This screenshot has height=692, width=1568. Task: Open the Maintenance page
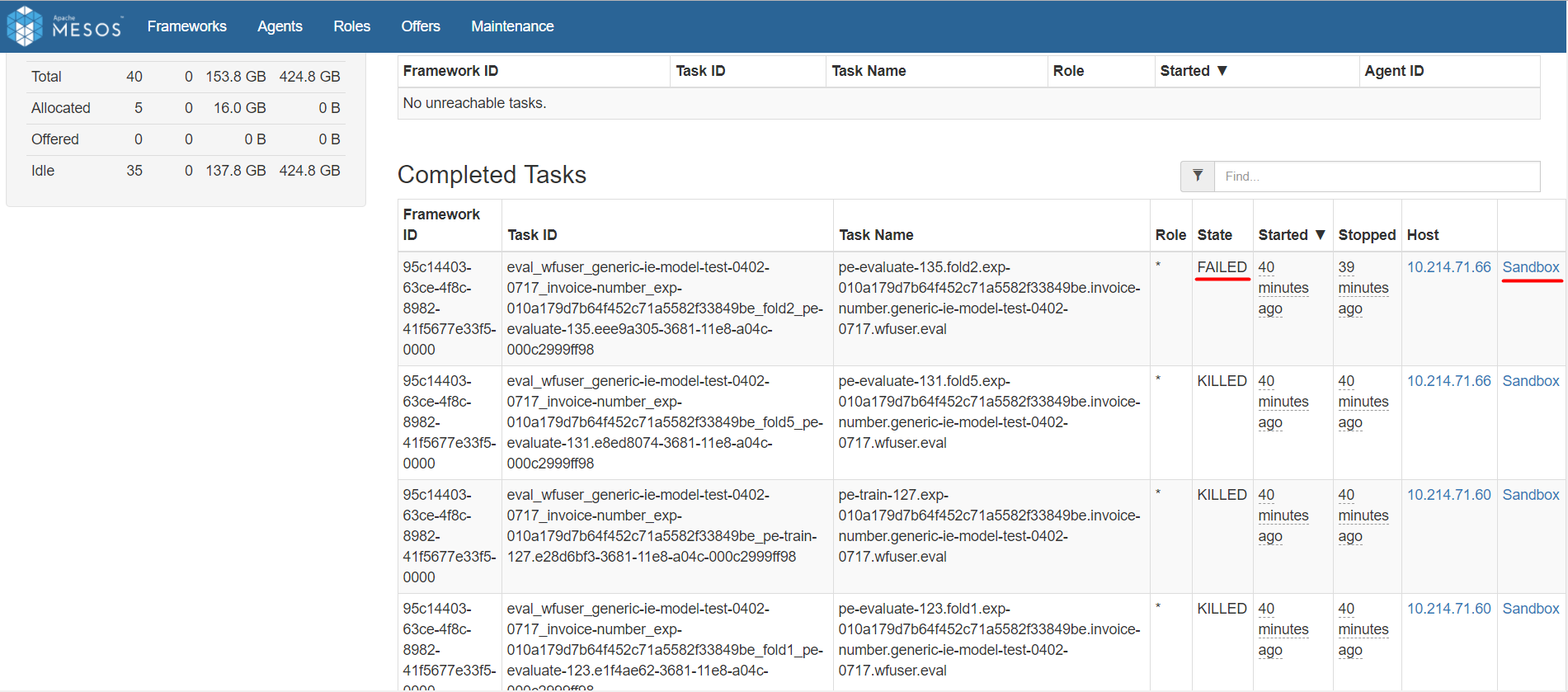pyautogui.click(x=512, y=26)
